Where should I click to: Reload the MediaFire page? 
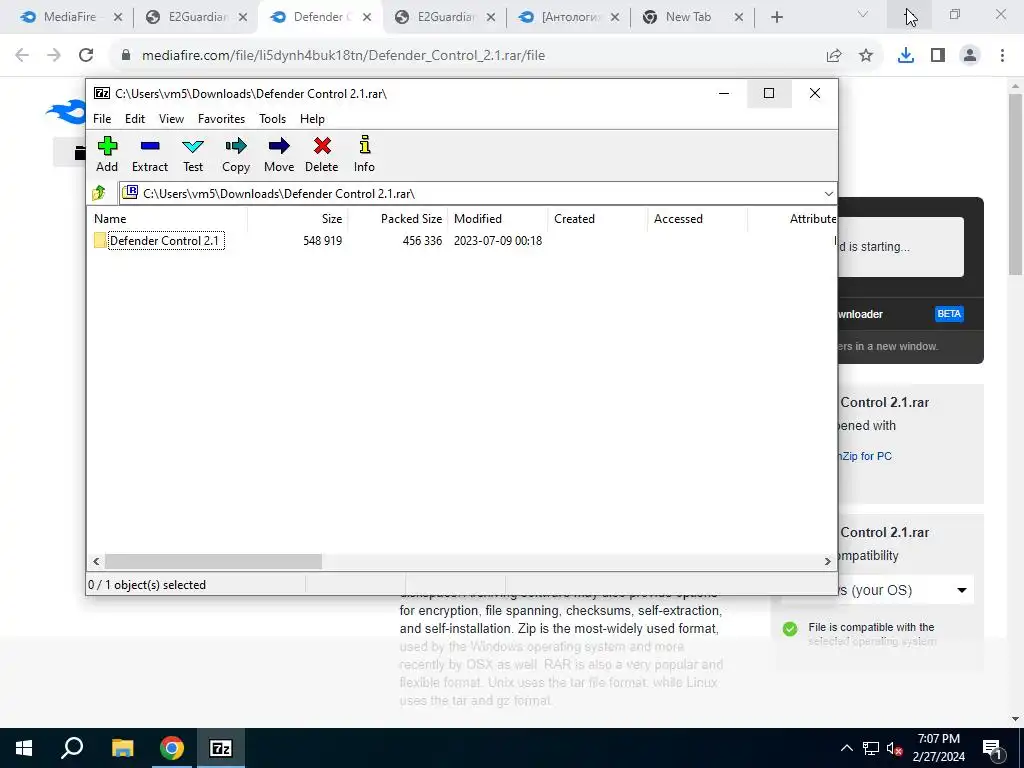pos(86,56)
